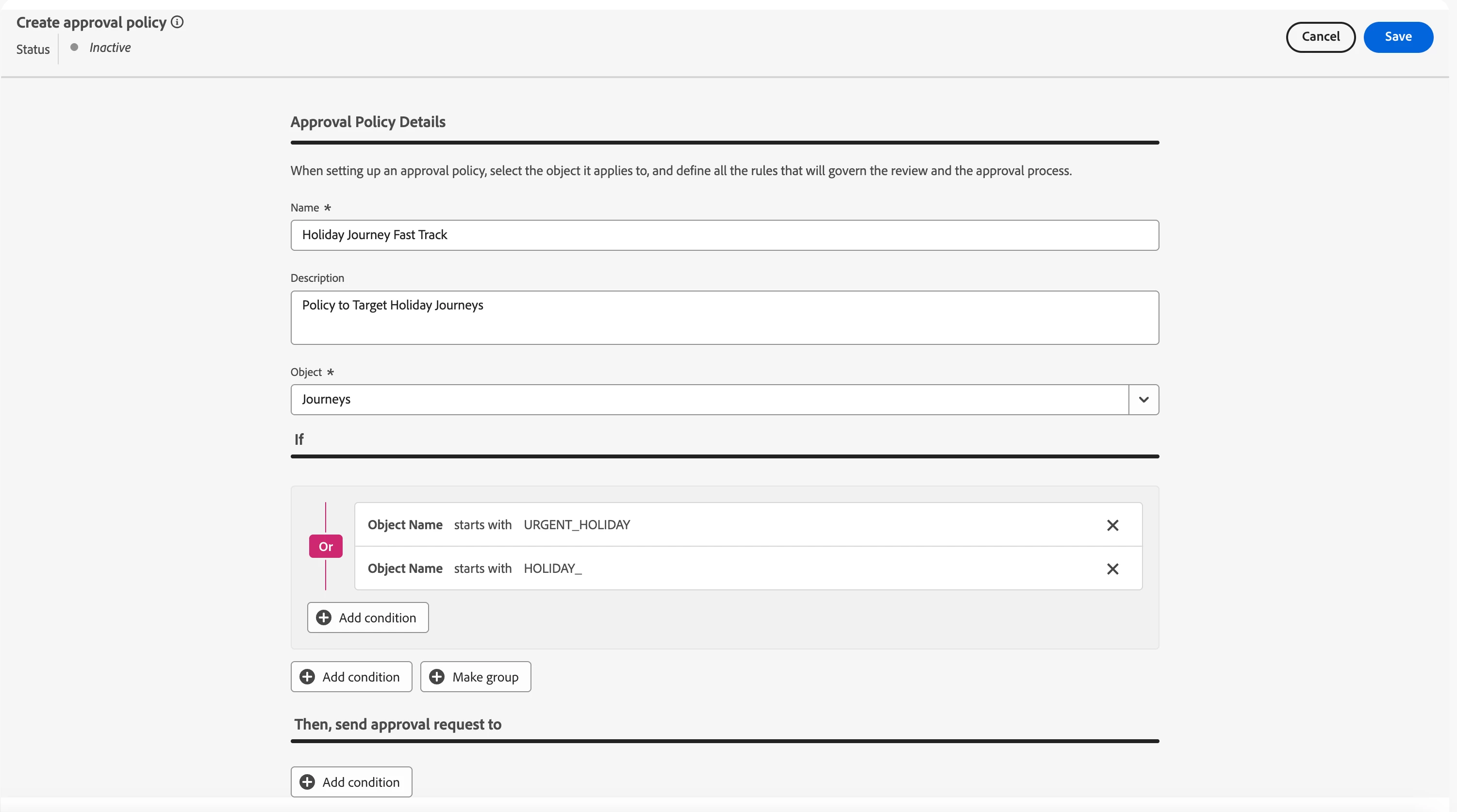1457x812 pixels.
Task: Click the Save button
Action: point(1398,37)
